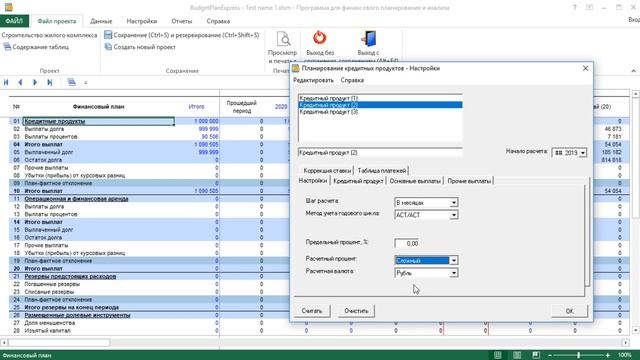
Task: Jump to first sheet navigation arrow
Action: point(6,82)
